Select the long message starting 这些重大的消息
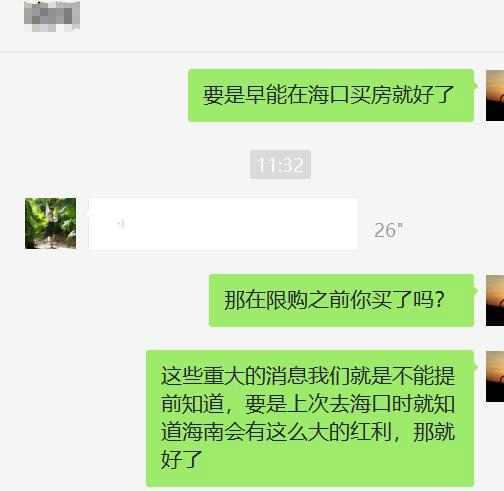Screen dimensions: 504x491 coord(310,418)
